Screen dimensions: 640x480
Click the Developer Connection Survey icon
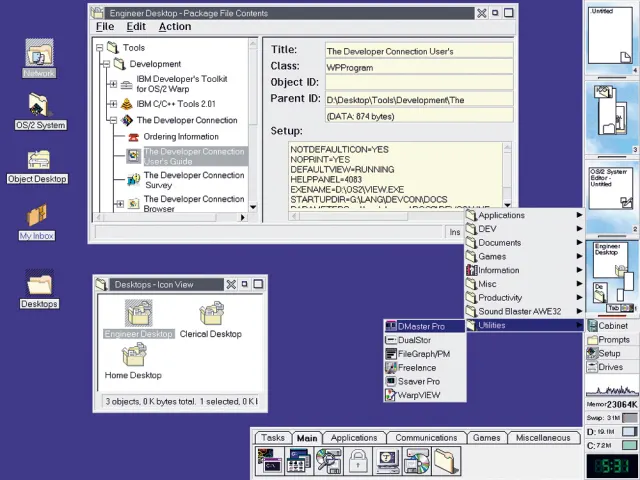pyautogui.click(x=133, y=180)
